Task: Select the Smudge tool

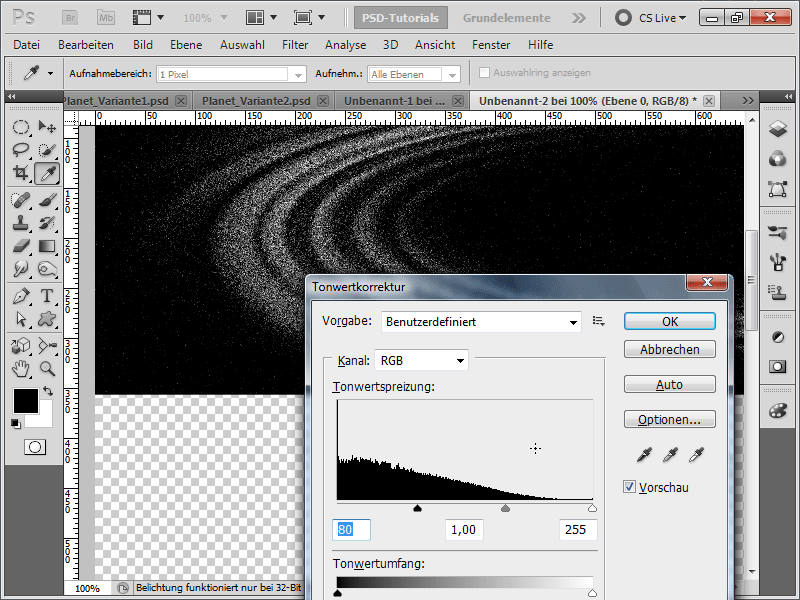Action: (x=20, y=269)
